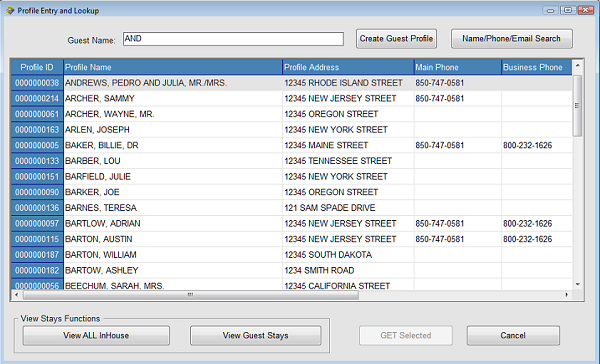600x364 pixels.
Task: Select profile ID 0000000136
Action: click(37, 208)
